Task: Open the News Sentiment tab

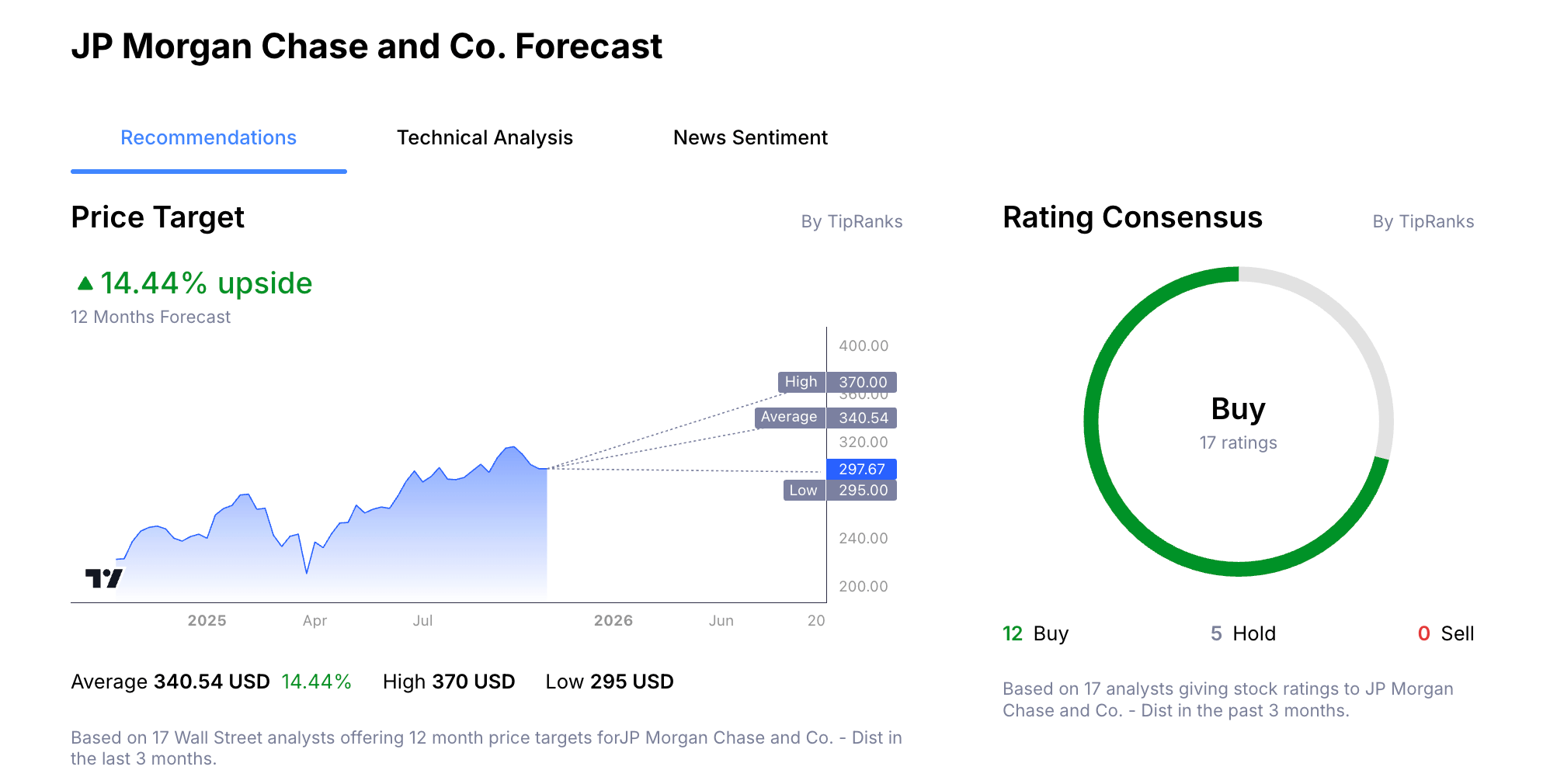Action: [750, 138]
